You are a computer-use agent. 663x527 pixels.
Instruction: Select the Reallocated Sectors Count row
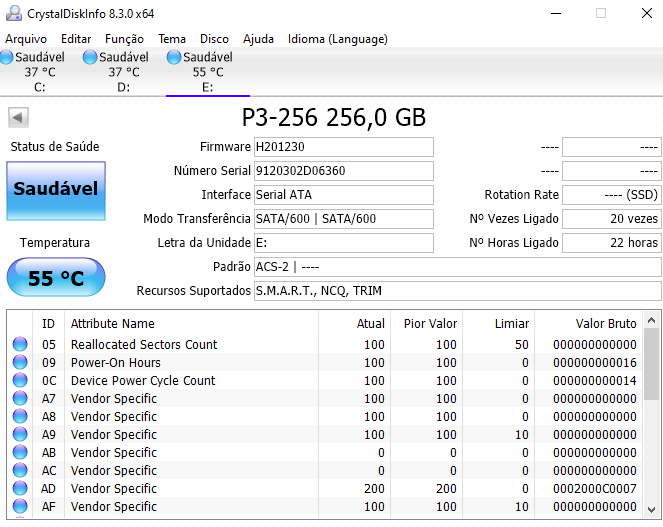pyautogui.click(x=325, y=344)
